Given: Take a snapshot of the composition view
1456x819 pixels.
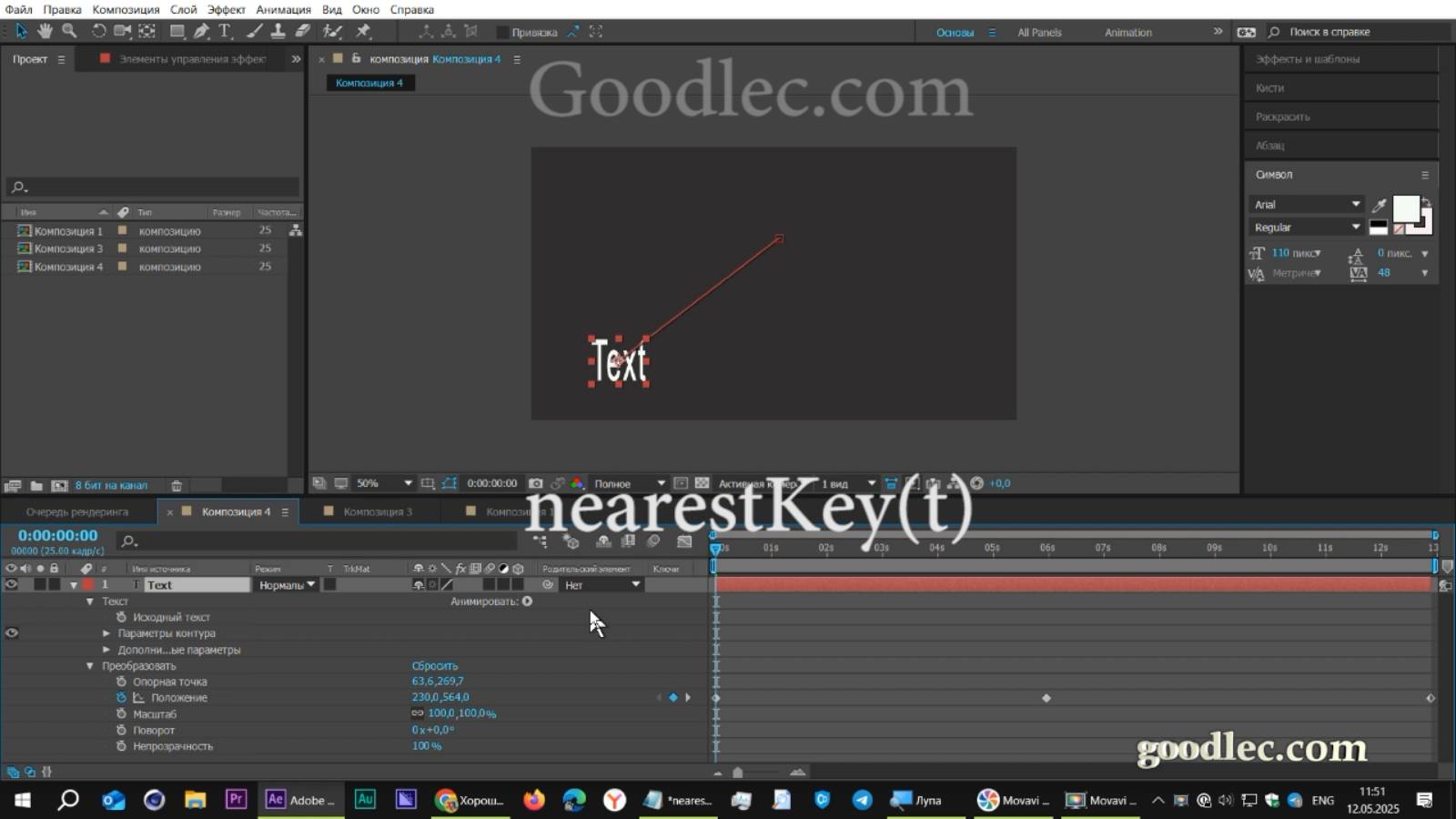Looking at the screenshot, I should coord(536,483).
